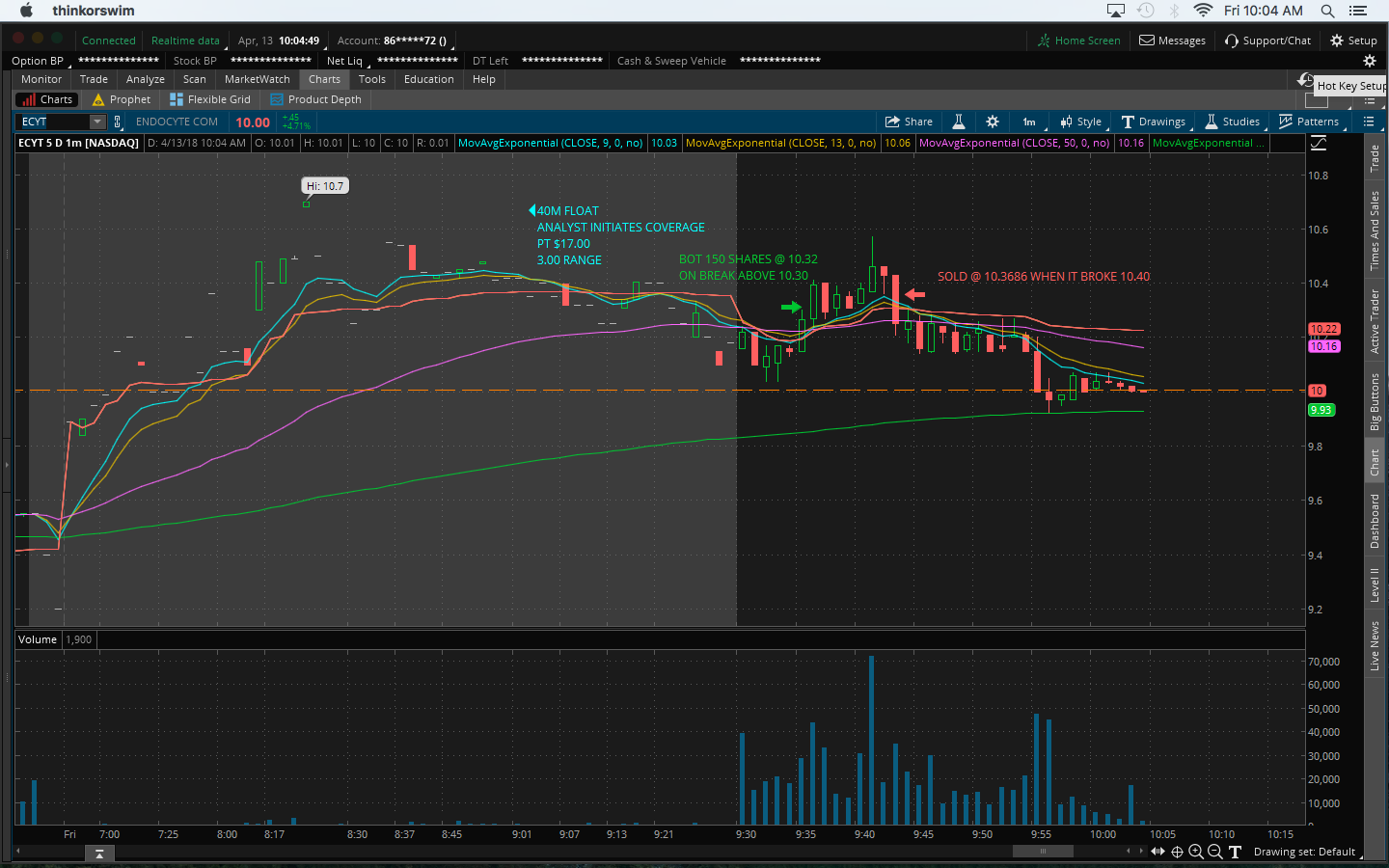Toggle the expand time axis arrows icon
Viewport: 1389px width, 868px height.
tap(1157, 852)
